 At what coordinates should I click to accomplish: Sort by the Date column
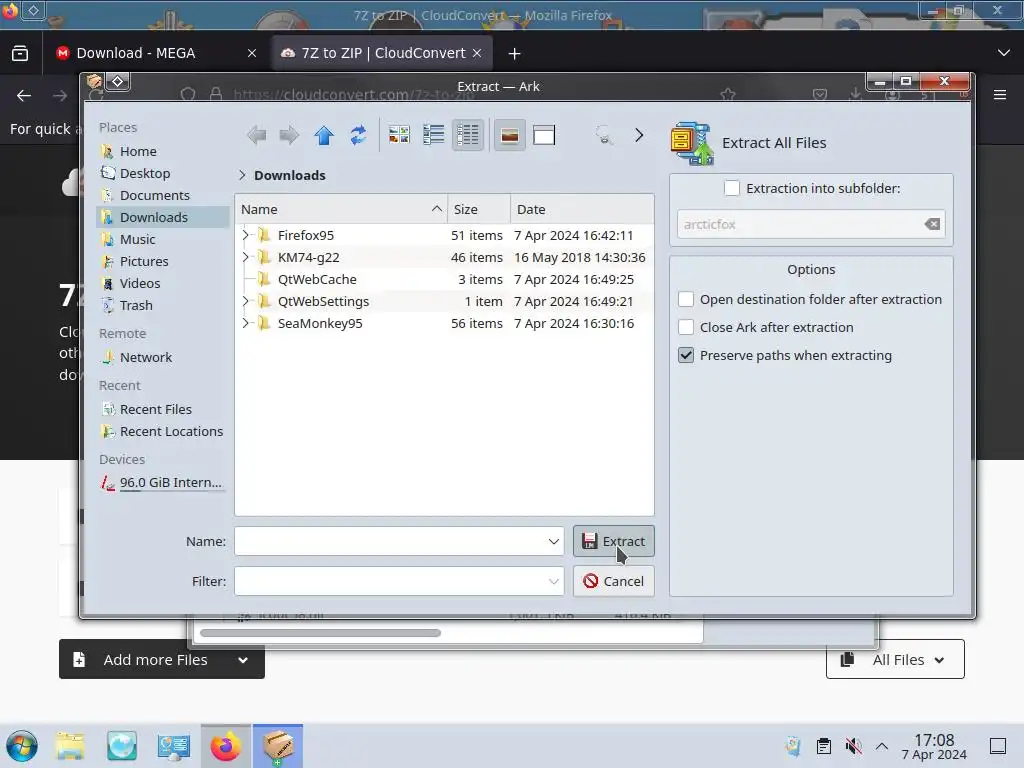582,209
